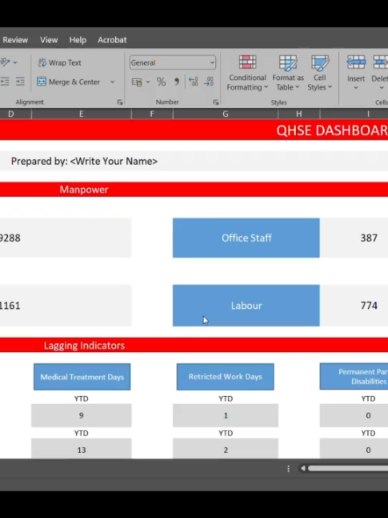Select column E header
Image resolution: width=388 pixels, height=518 pixels.
81,114
